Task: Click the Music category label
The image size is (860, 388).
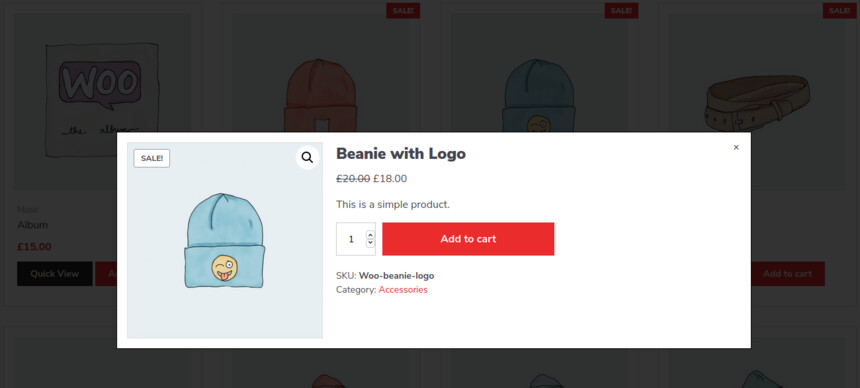Action: point(27,210)
